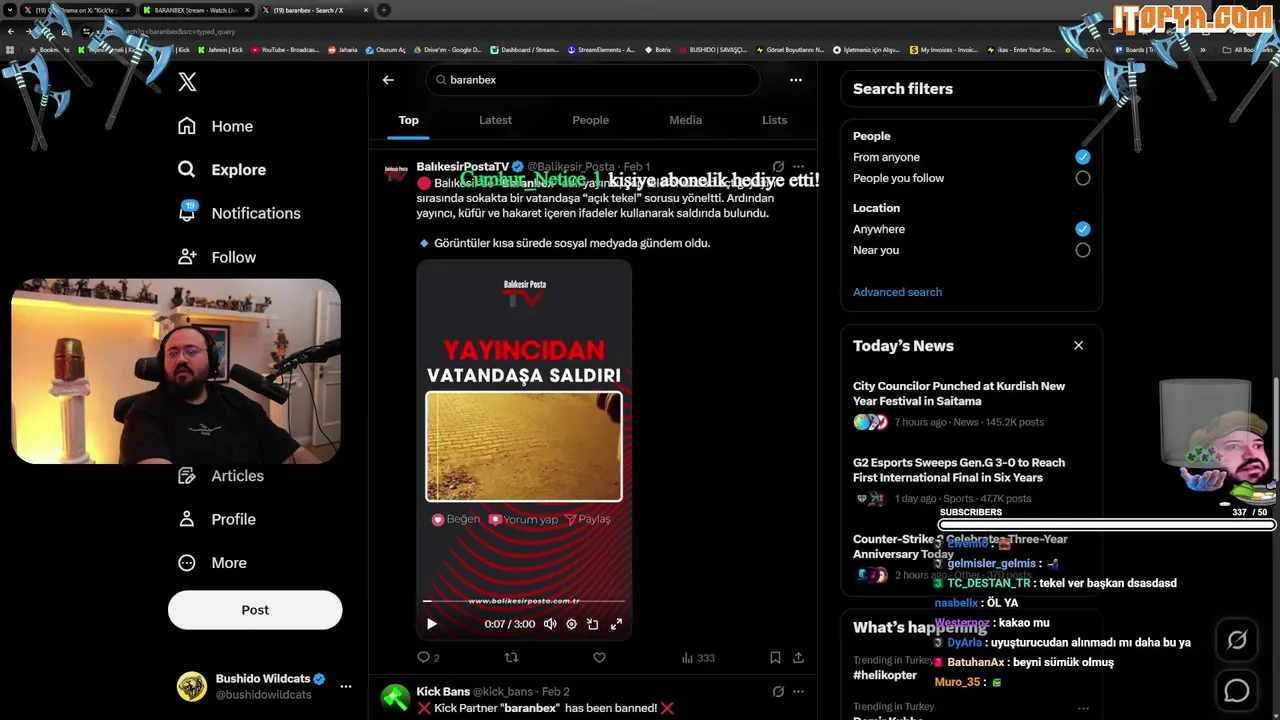Open BalıkesirPostaTV display name link
Screen dimensions: 1280x720
[463, 166]
